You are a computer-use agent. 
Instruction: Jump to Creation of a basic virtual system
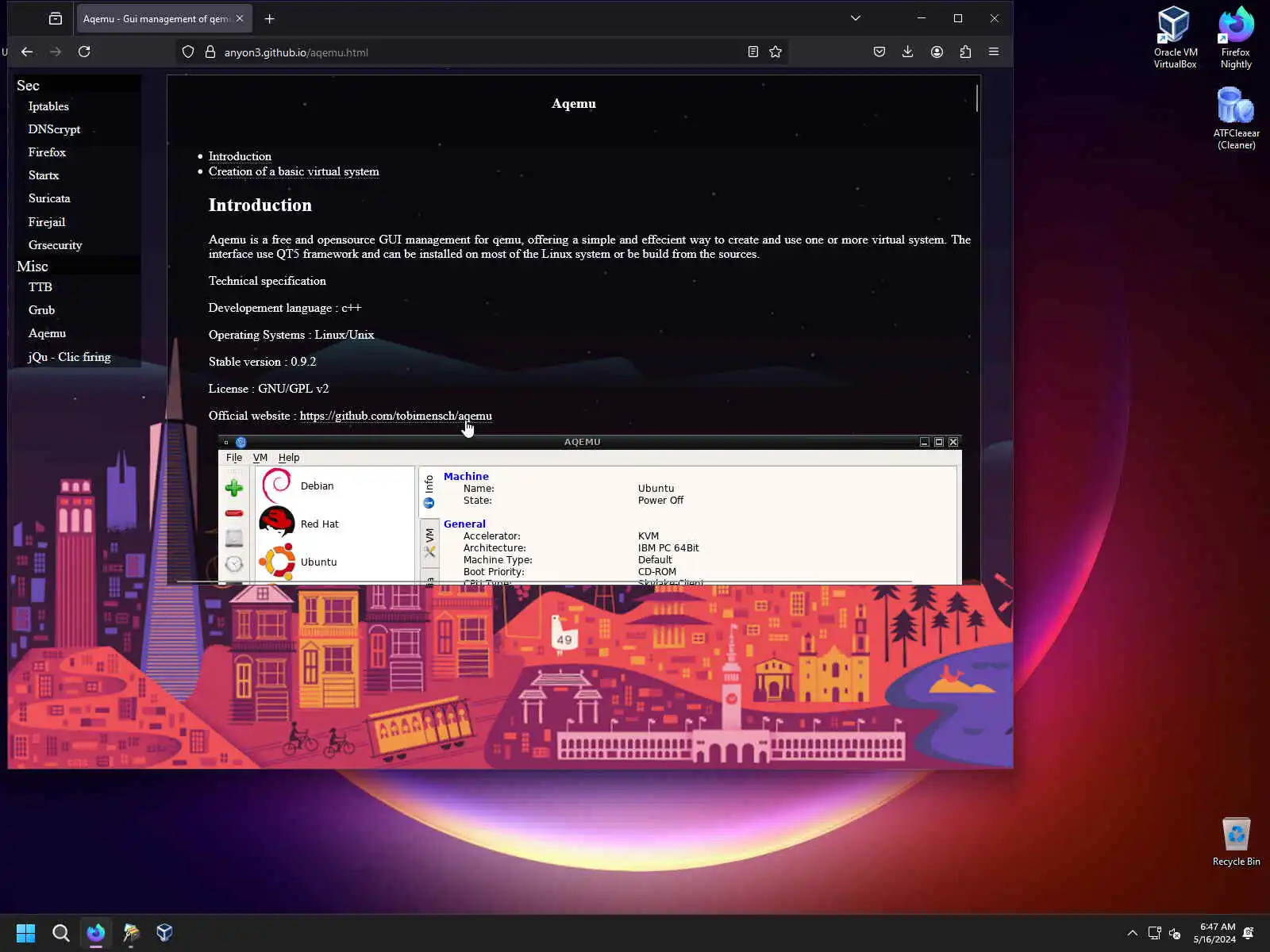294,171
